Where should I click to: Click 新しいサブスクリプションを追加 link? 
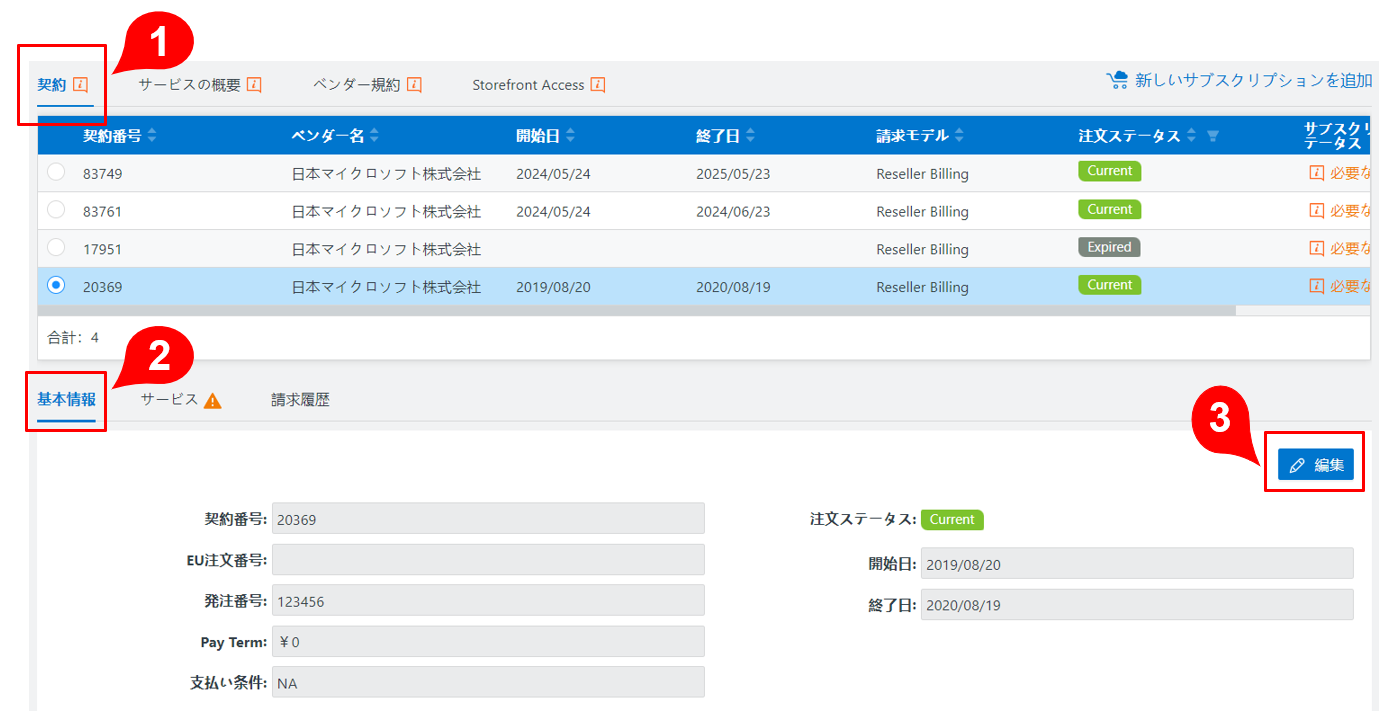coord(1253,81)
